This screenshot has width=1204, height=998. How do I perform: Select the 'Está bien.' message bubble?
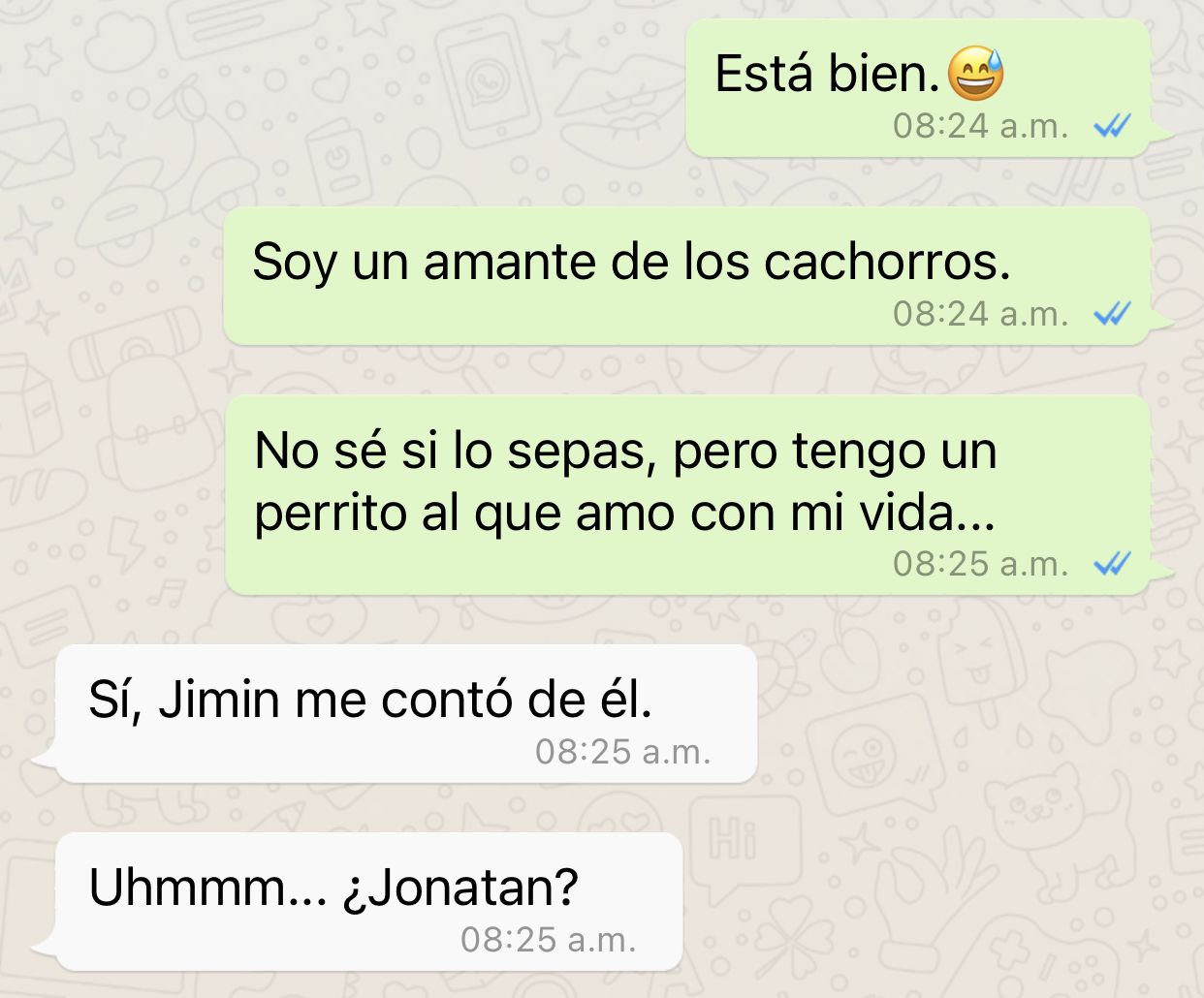tap(918, 88)
